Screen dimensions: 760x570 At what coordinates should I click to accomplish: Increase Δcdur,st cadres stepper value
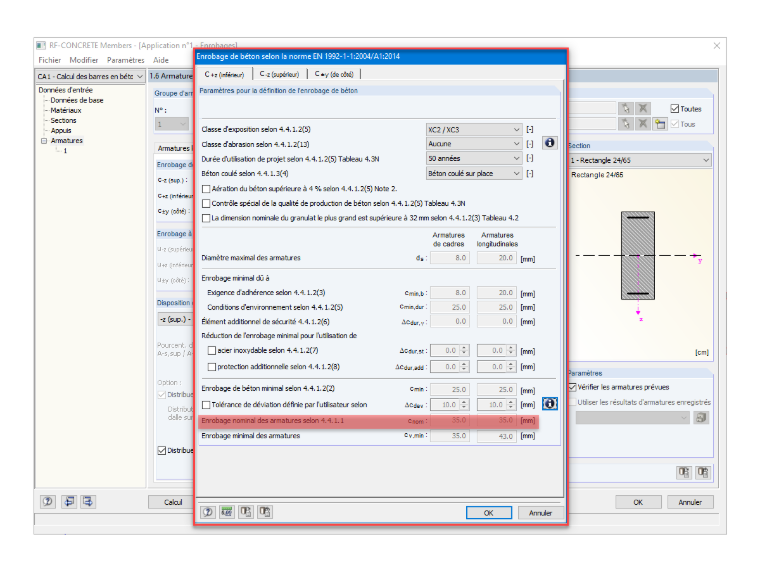point(464,348)
